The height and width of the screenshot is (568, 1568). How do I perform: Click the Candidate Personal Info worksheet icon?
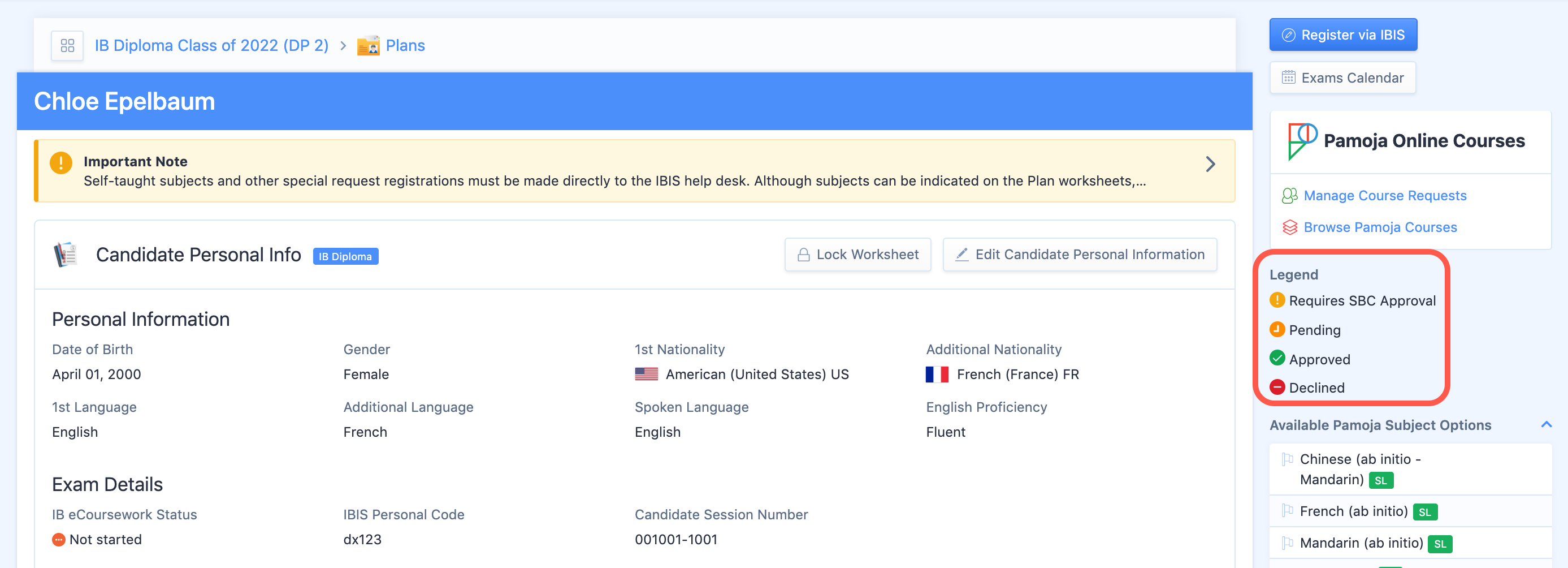(x=66, y=255)
